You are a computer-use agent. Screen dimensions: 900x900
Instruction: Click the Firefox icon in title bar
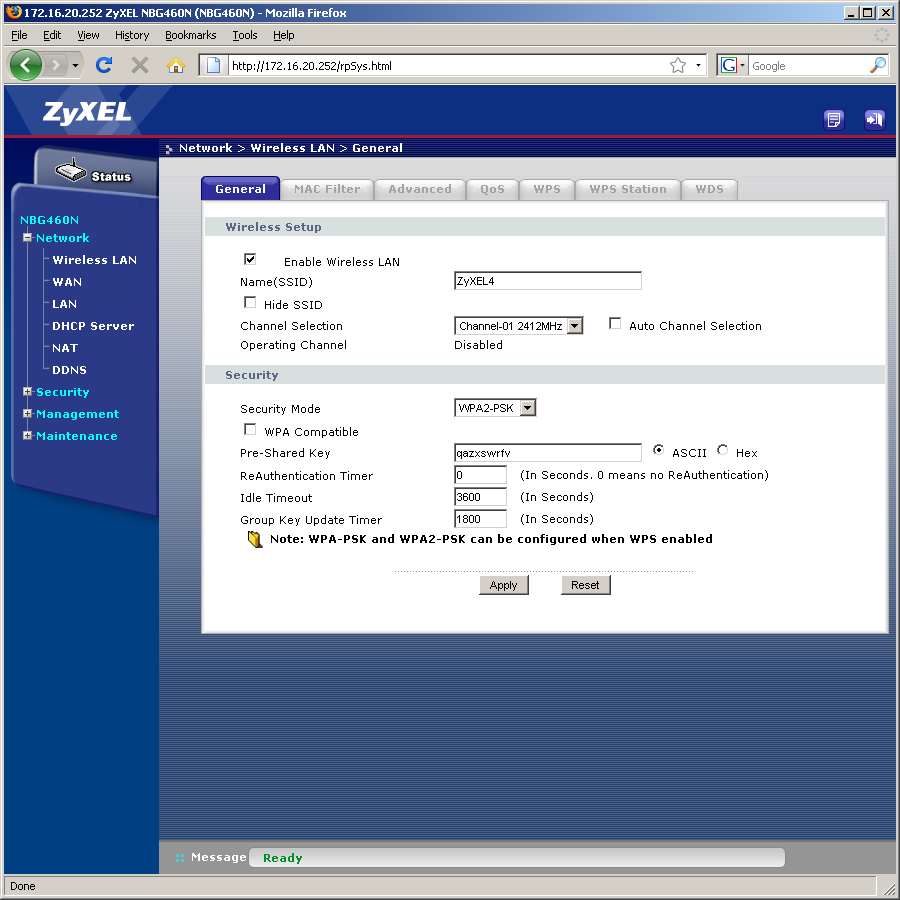tap(13, 12)
